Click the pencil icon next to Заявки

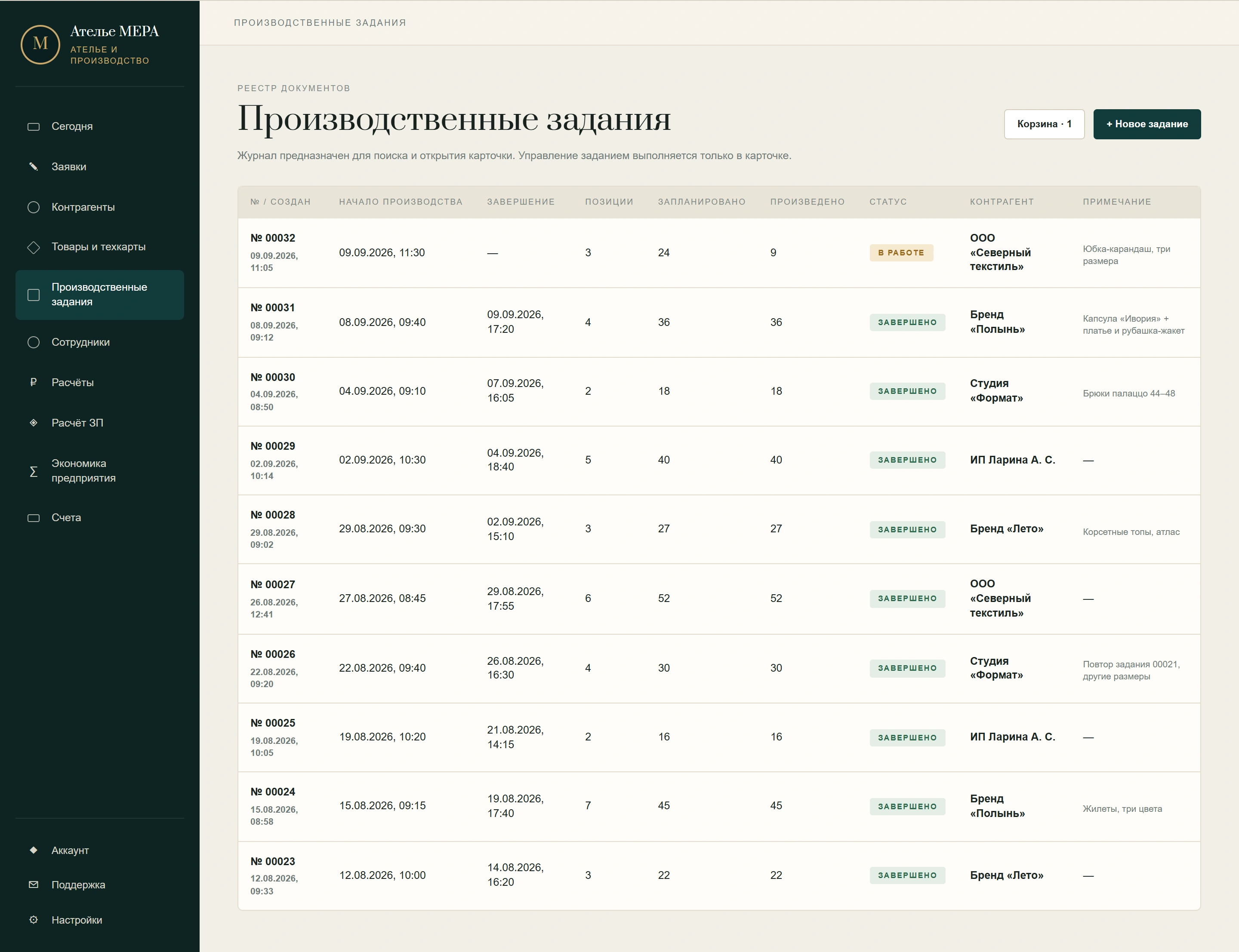[x=34, y=166]
